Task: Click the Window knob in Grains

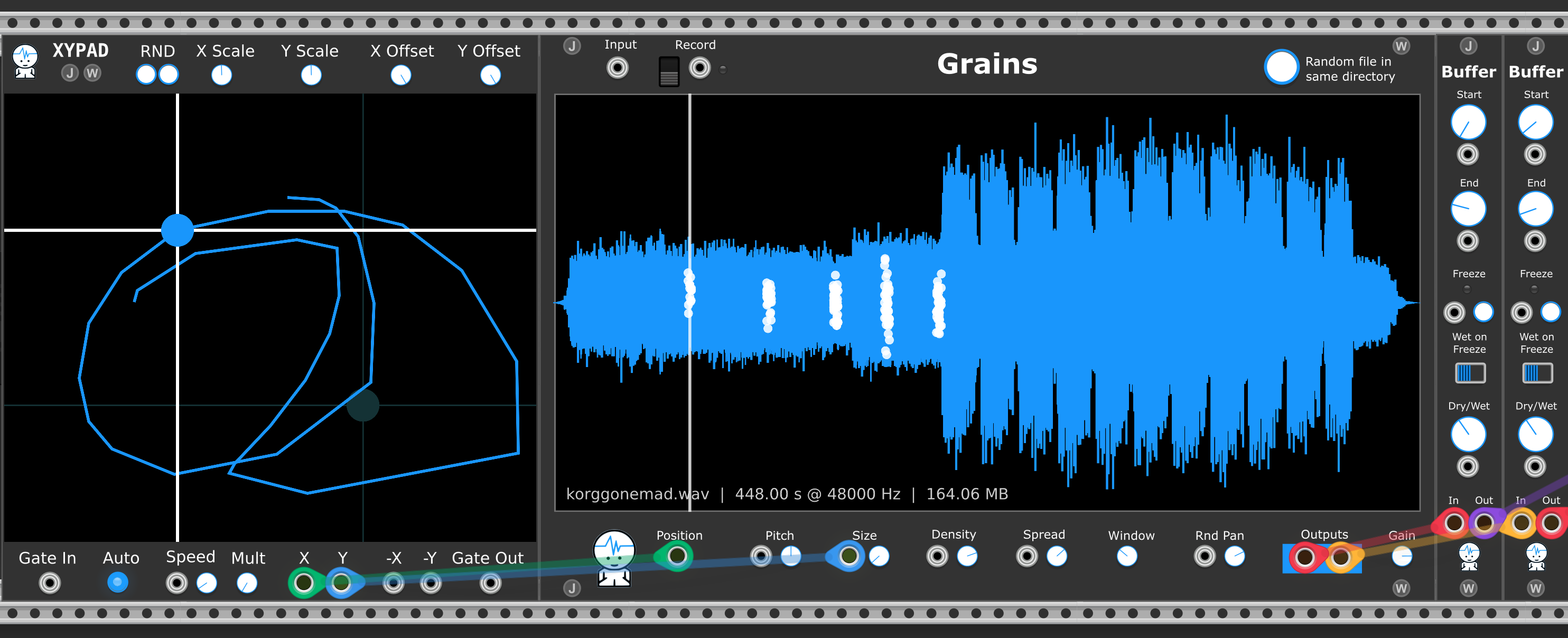Action: click(x=1127, y=556)
